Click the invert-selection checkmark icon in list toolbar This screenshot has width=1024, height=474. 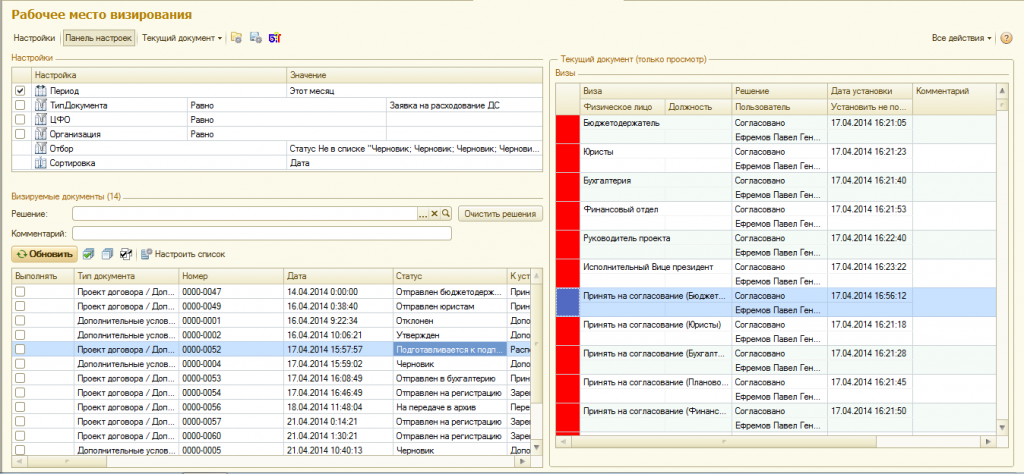126,254
